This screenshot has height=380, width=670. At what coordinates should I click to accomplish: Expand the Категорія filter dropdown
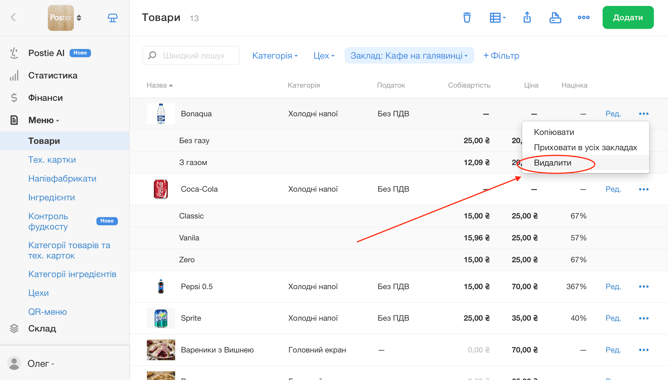point(274,56)
